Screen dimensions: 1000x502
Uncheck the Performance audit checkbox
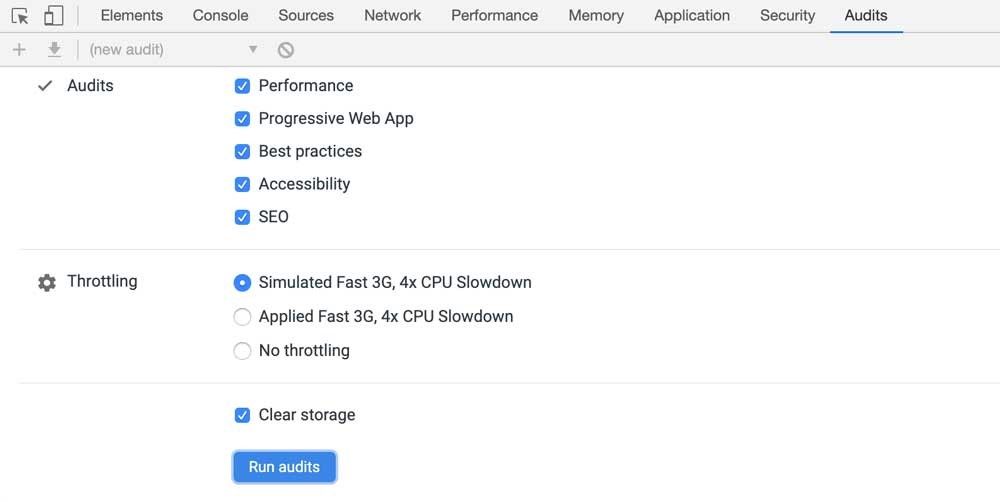tap(242, 86)
